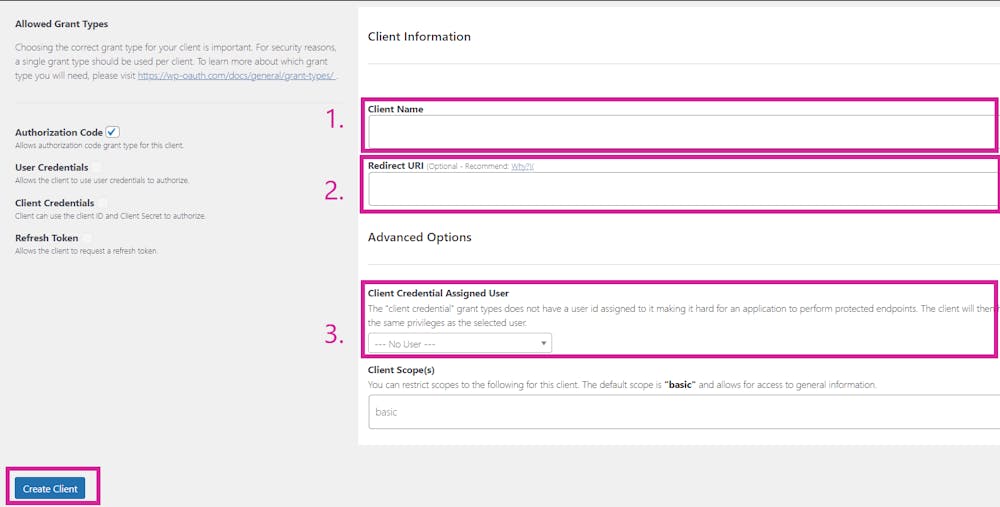The width and height of the screenshot is (1000, 507).
Task: Enable the Refresh Token checkbox
Action: [x=87, y=238]
